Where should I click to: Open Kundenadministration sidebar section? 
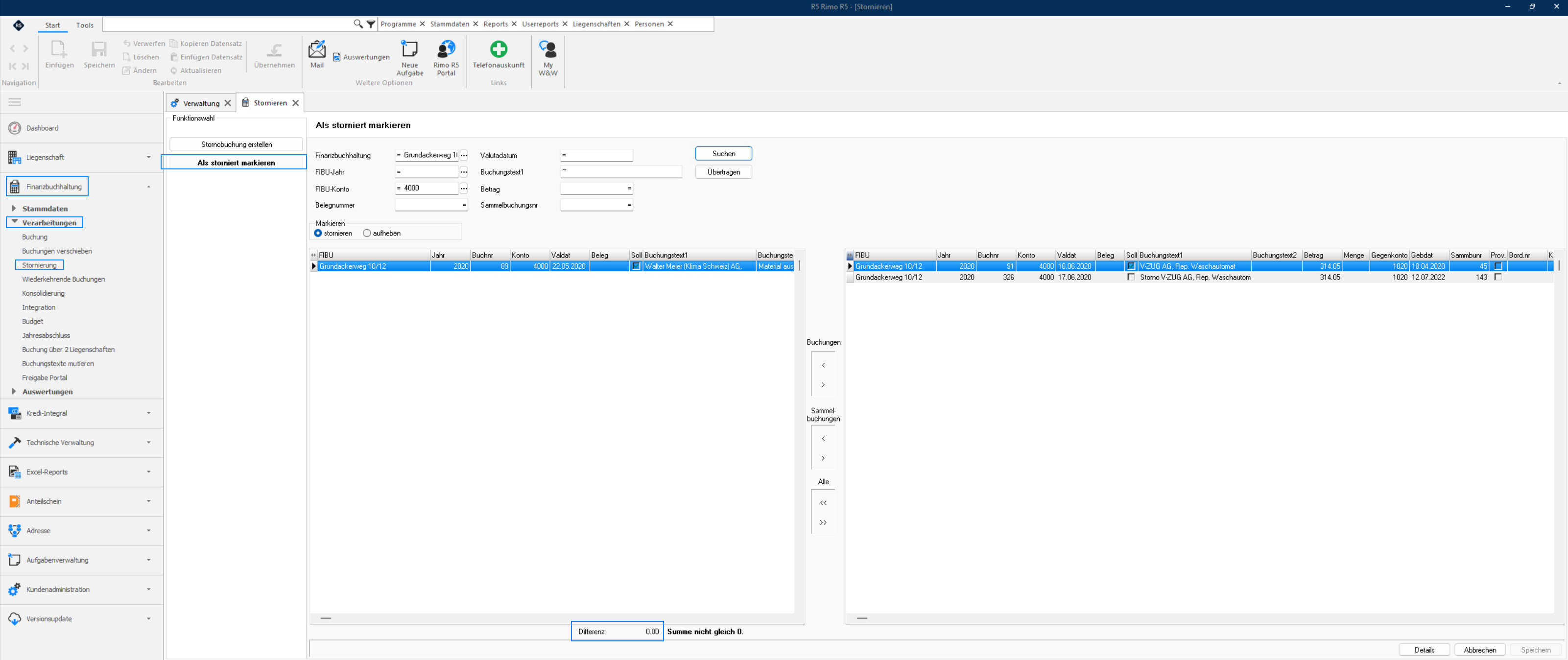pos(82,589)
